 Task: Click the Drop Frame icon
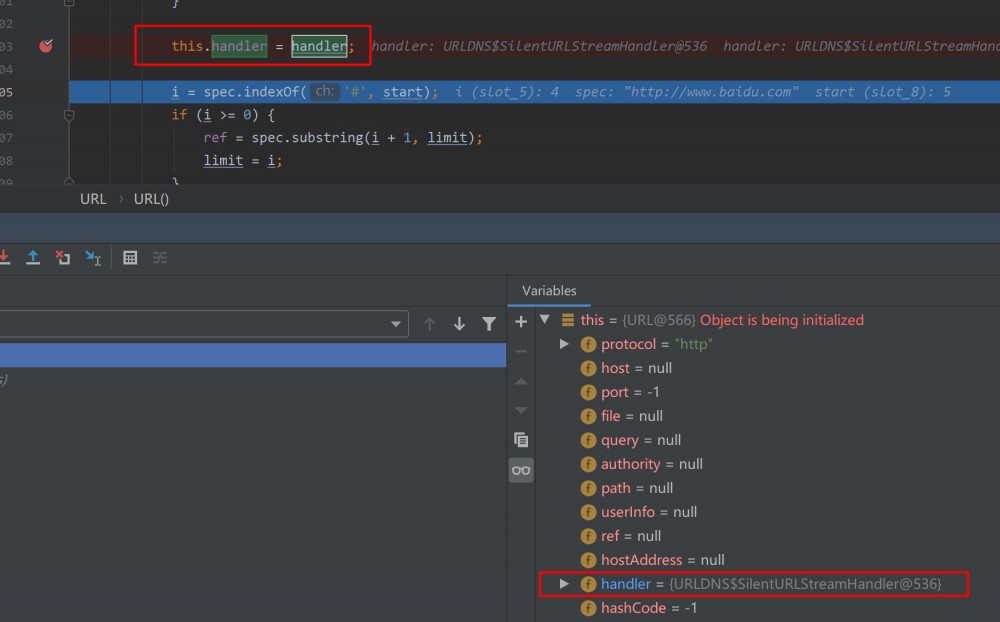point(62,257)
